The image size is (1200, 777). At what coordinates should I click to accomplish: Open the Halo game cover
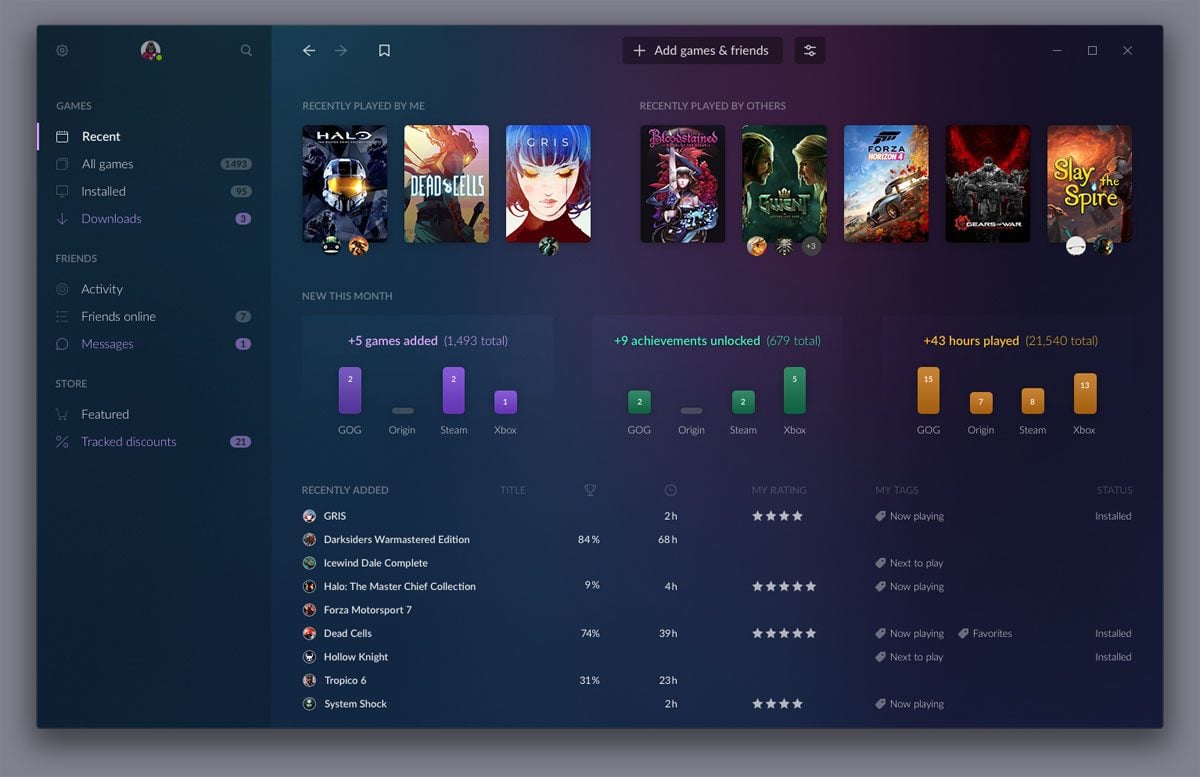click(345, 184)
